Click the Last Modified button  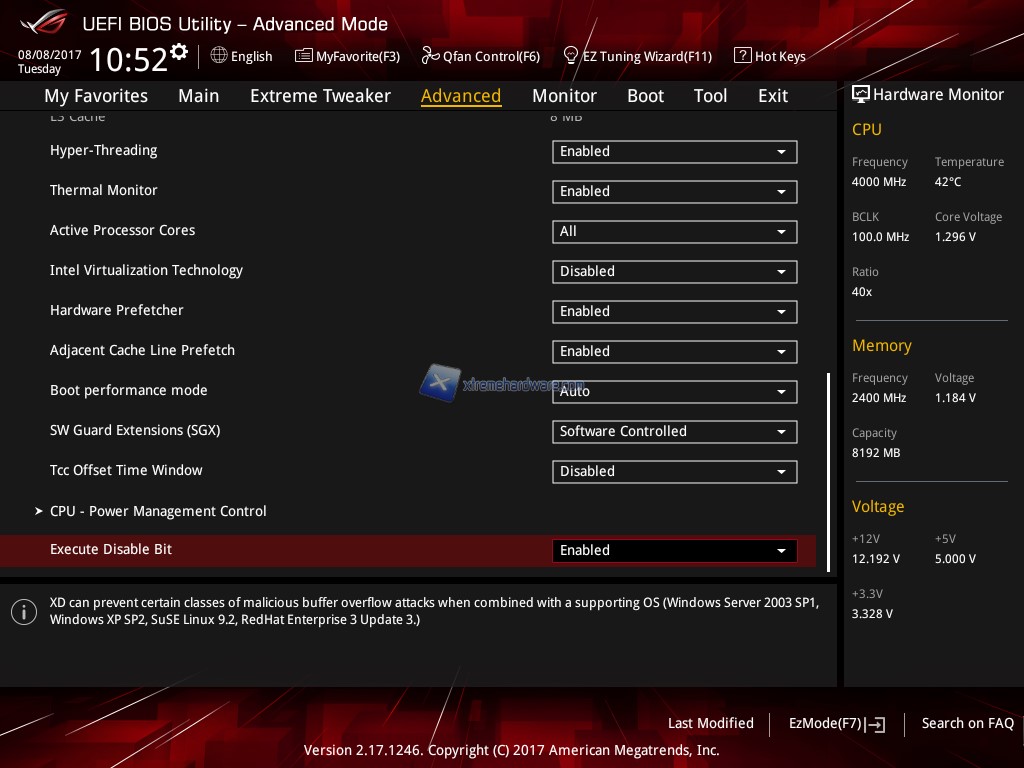pos(710,723)
